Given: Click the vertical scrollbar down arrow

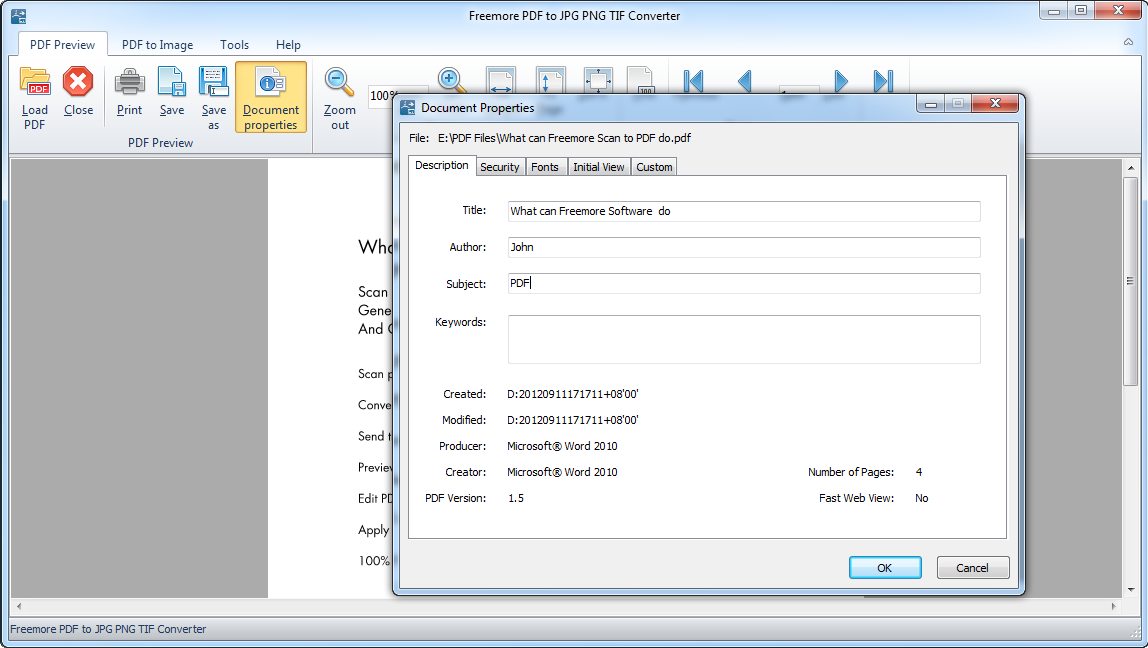Looking at the screenshot, I should [x=1130, y=589].
